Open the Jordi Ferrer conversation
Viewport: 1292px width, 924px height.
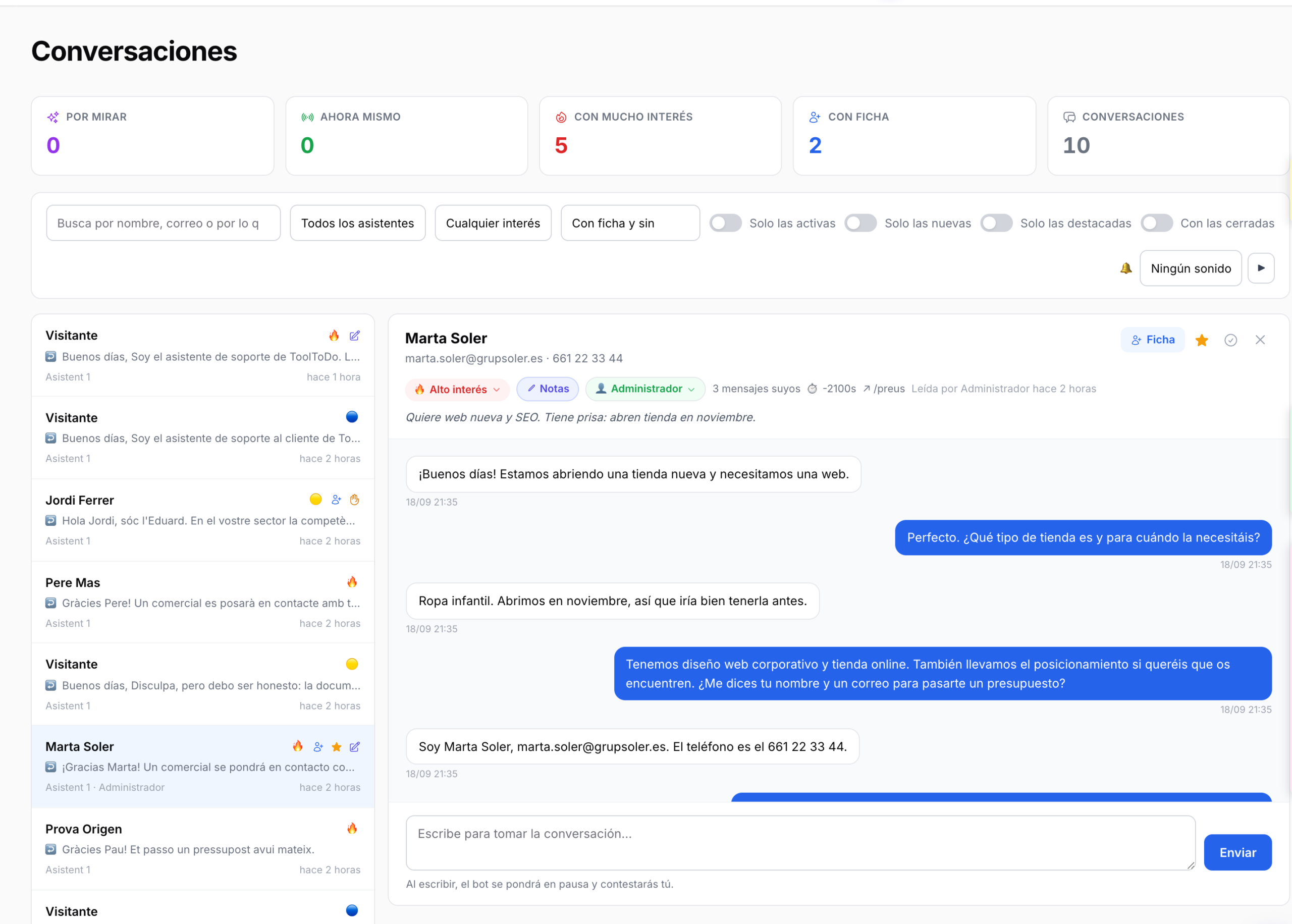pyautogui.click(x=202, y=520)
